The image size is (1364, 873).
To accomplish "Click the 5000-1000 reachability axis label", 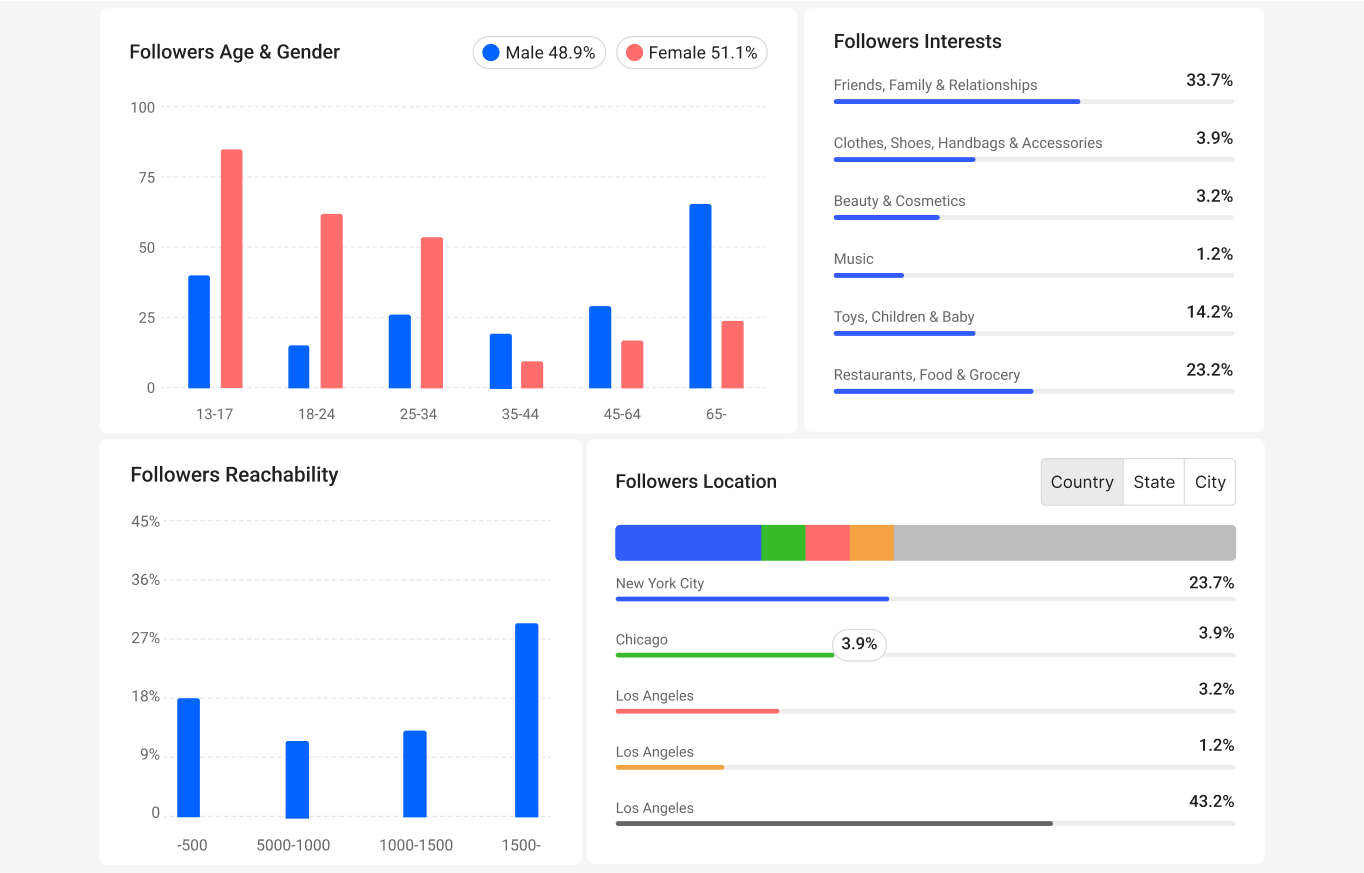I will tap(293, 845).
